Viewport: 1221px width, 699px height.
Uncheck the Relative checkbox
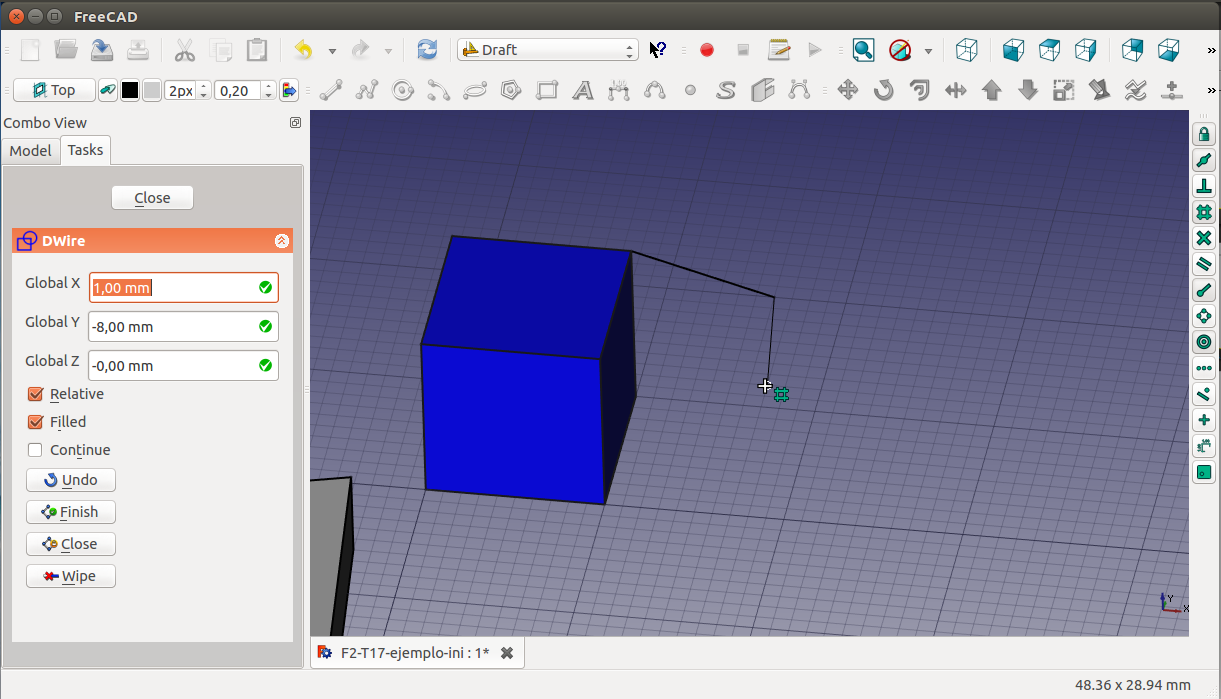pos(36,394)
